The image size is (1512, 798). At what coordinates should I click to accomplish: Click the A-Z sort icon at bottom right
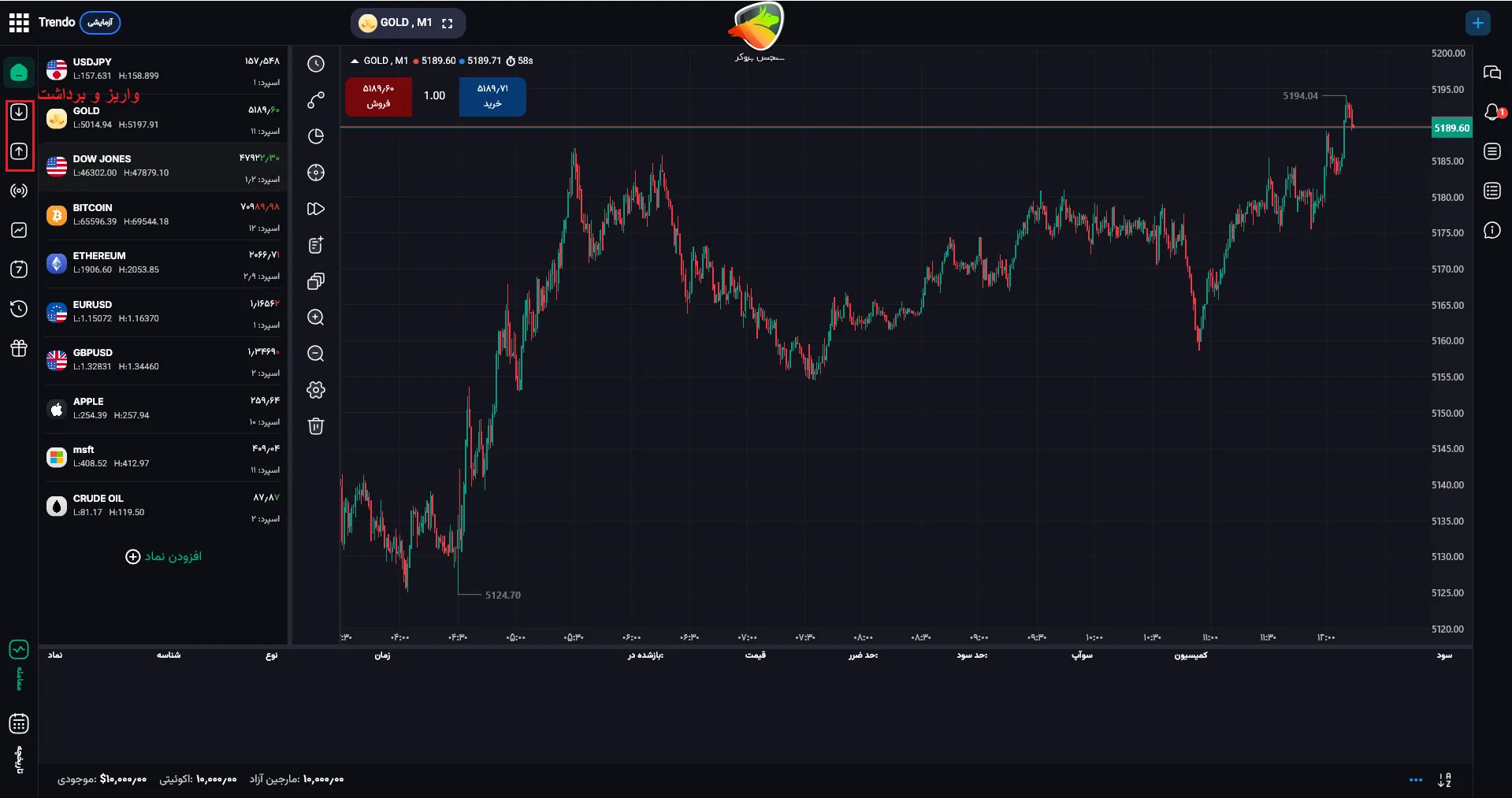pyautogui.click(x=1444, y=780)
